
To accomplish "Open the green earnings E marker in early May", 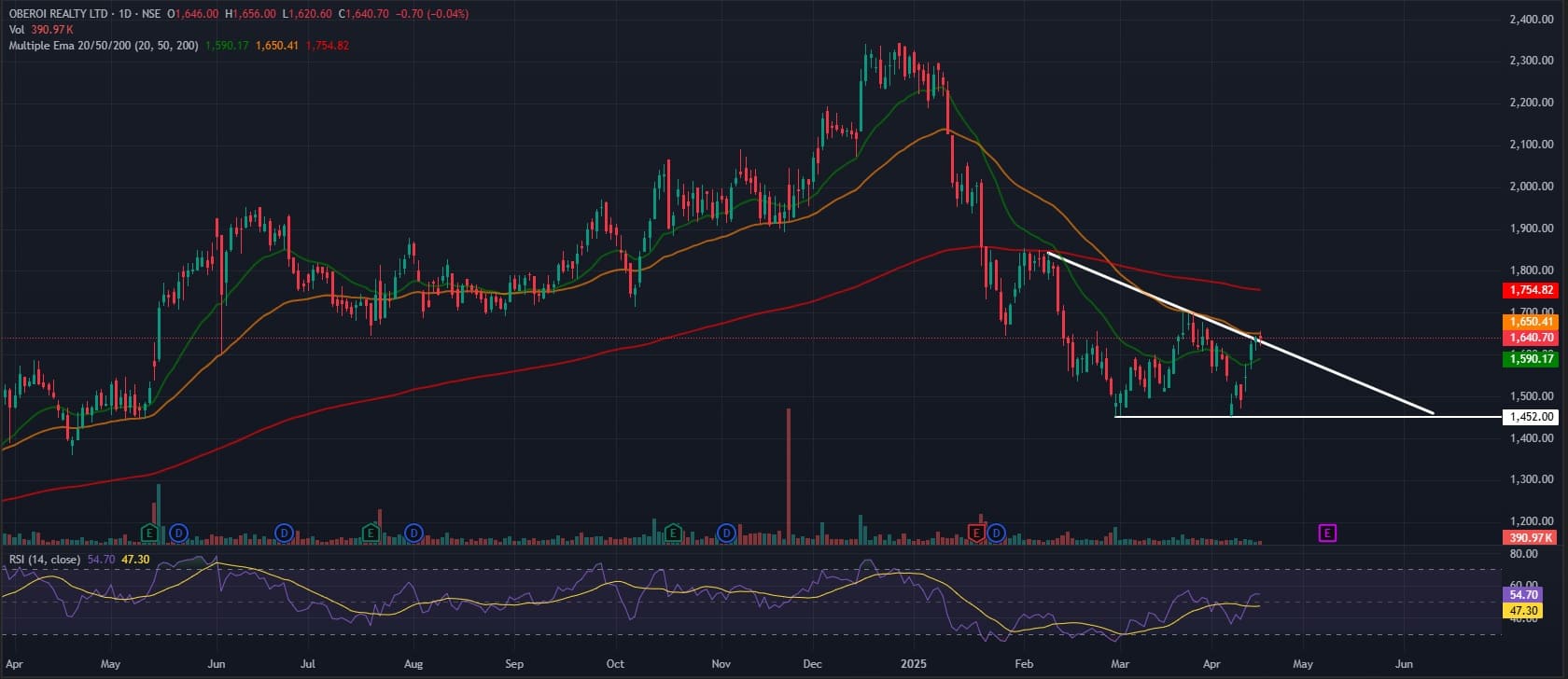I will [149, 533].
